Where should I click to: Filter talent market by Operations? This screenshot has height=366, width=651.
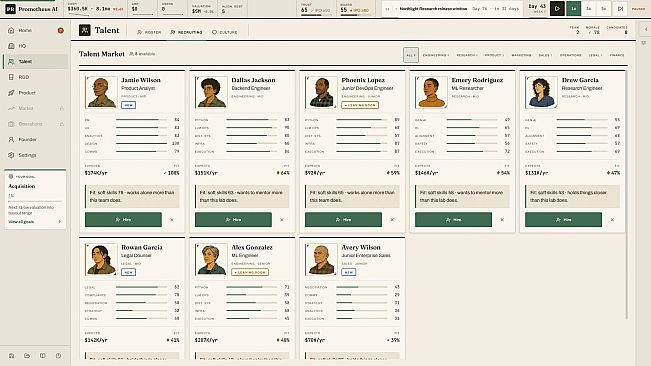(570, 55)
